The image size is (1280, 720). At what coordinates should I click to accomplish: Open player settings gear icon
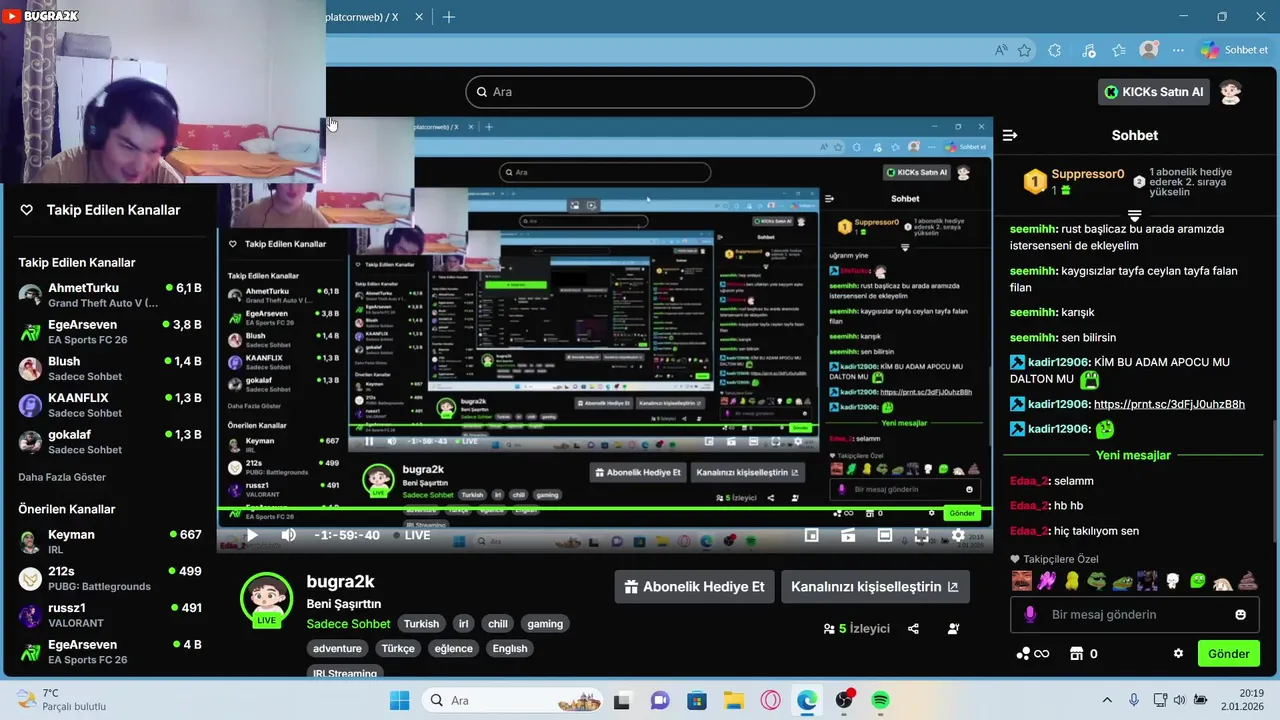958,535
